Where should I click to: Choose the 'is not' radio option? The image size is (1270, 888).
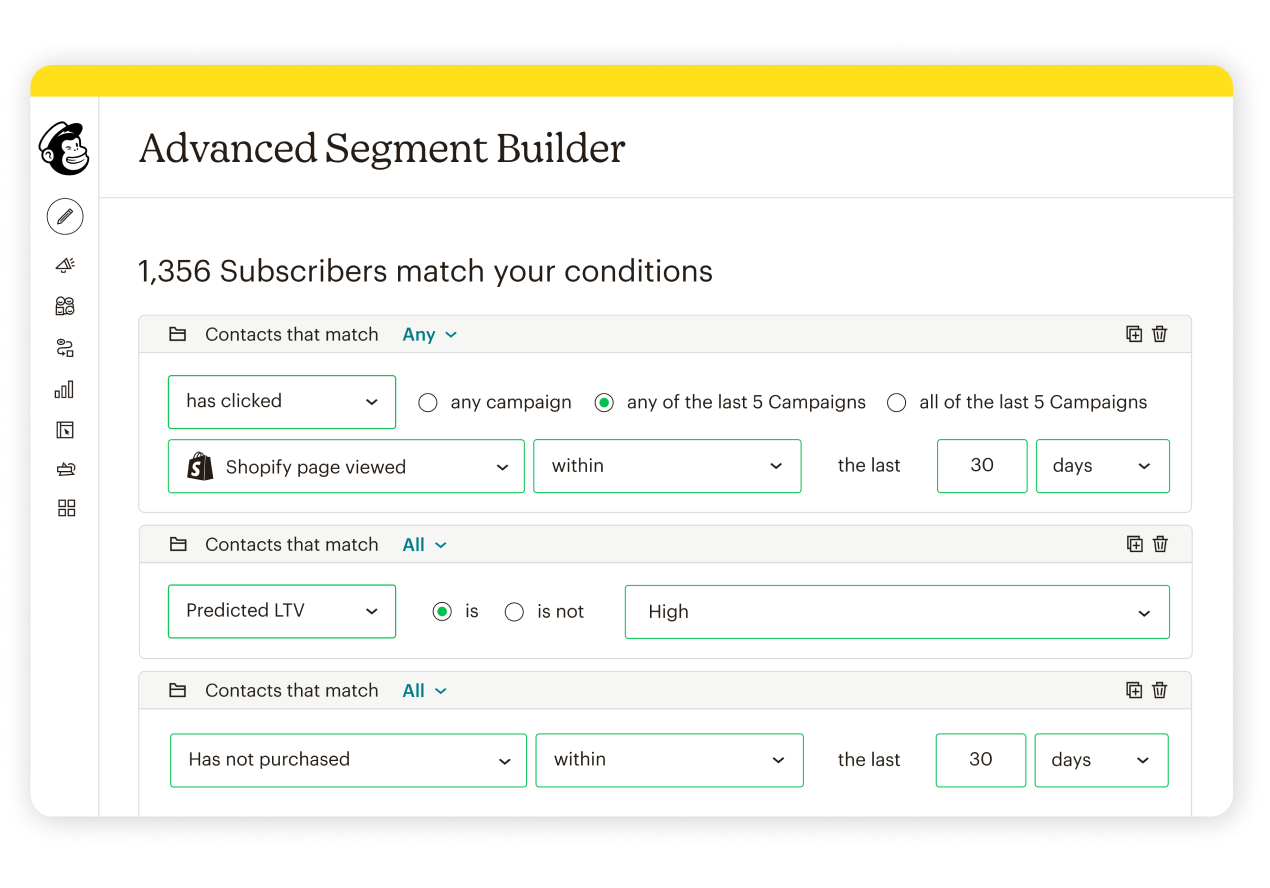(x=514, y=612)
